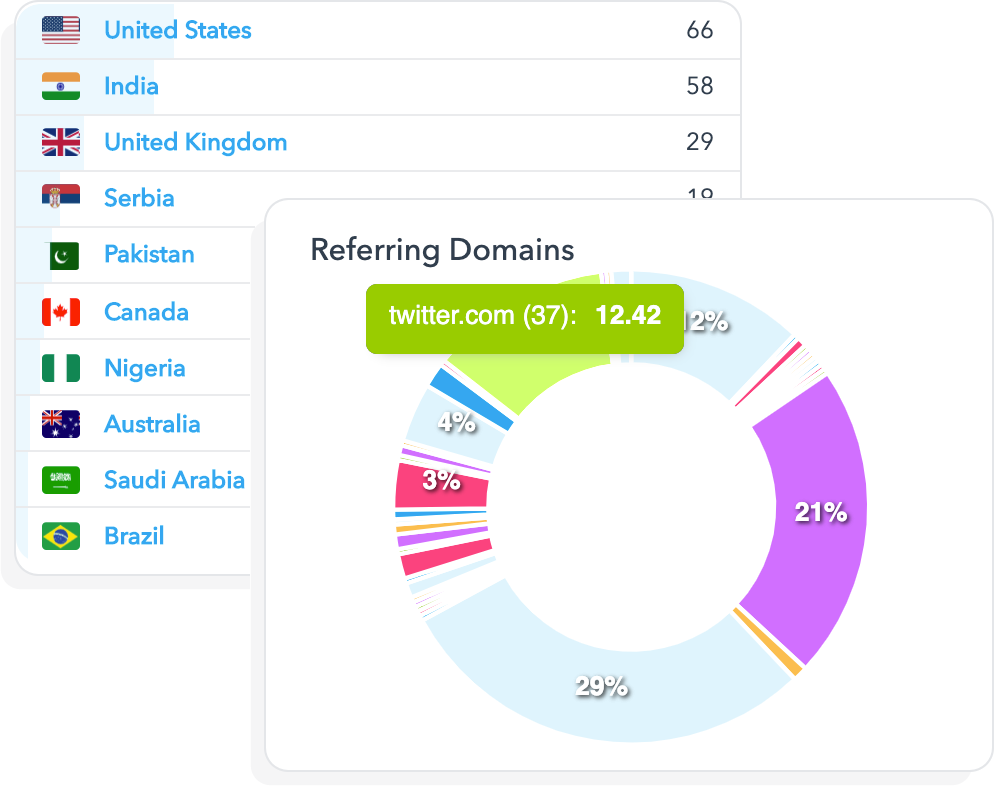The image size is (994, 786).
Task: Click the India flag icon
Action: tap(61, 86)
